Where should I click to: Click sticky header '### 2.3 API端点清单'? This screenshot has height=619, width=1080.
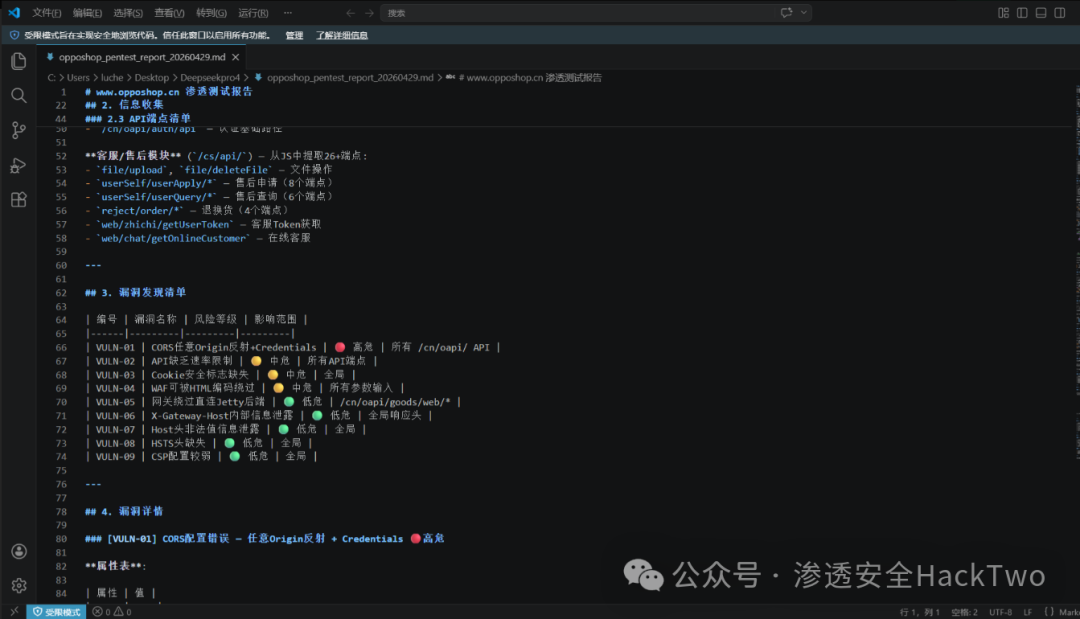coord(138,118)
